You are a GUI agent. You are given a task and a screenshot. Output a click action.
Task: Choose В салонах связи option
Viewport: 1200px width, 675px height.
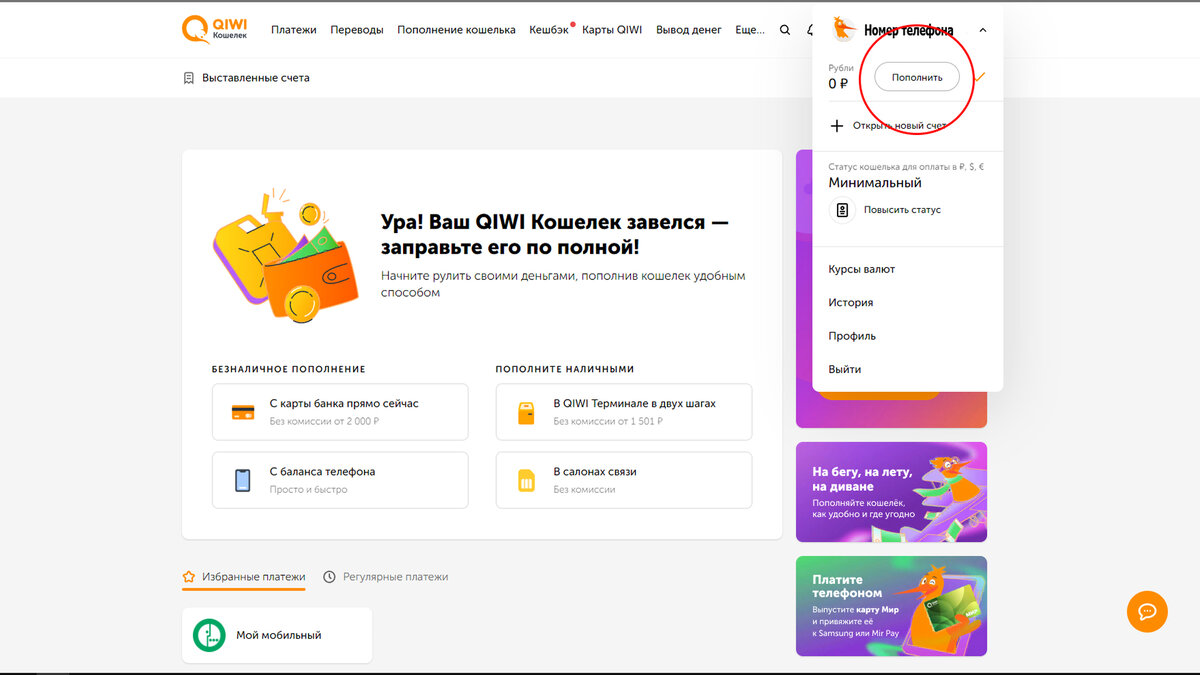coord(624,480)
